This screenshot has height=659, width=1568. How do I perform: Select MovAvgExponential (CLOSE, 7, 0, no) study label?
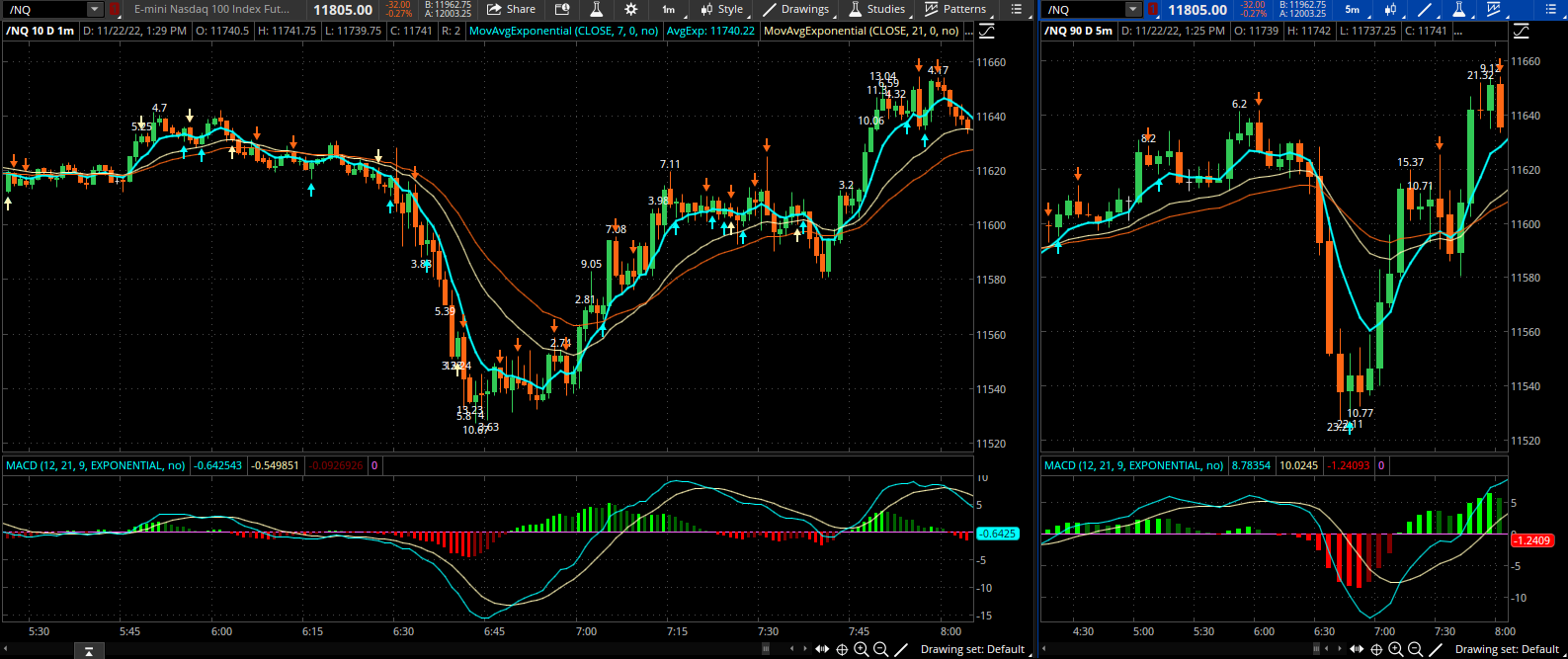tap(564, 31)
